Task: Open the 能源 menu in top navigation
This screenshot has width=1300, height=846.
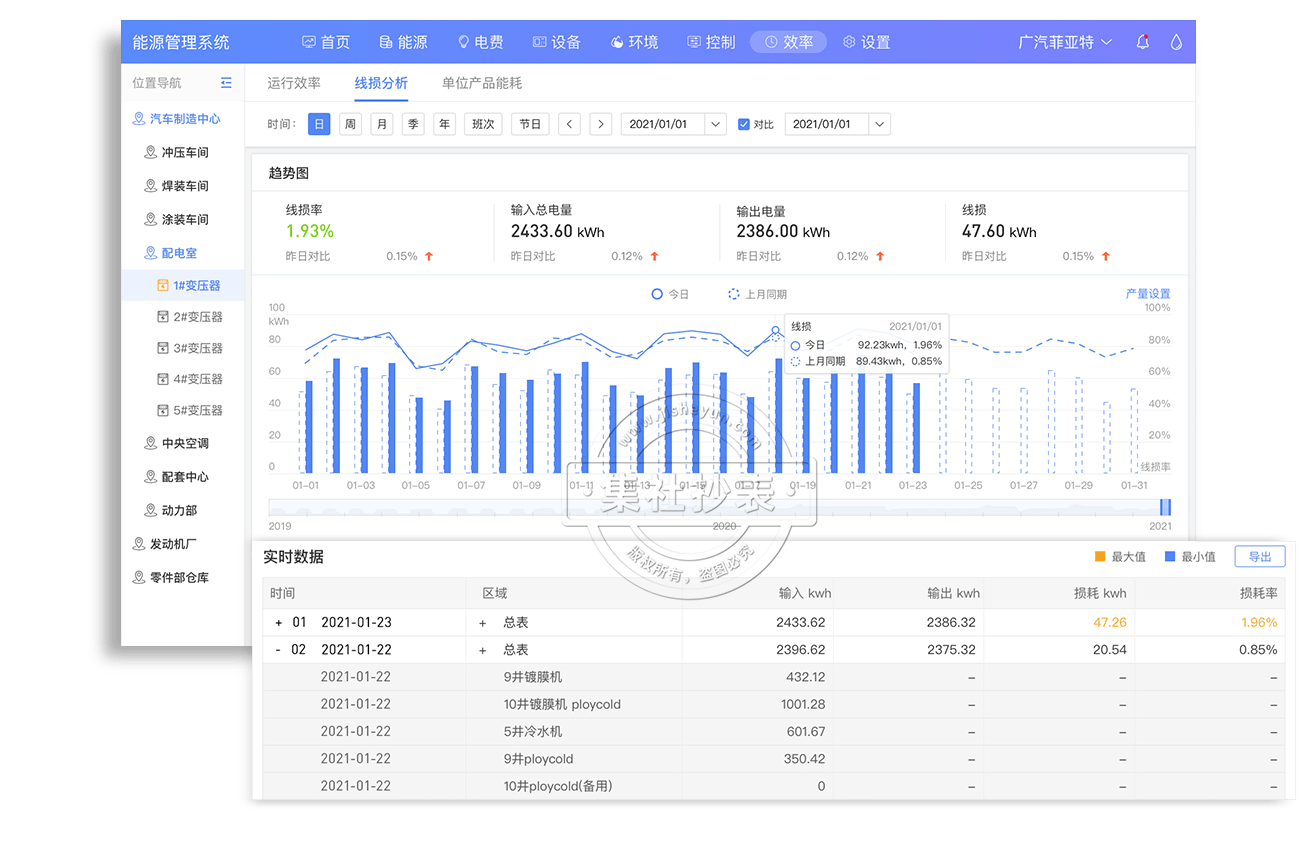Action: [403, 42]
